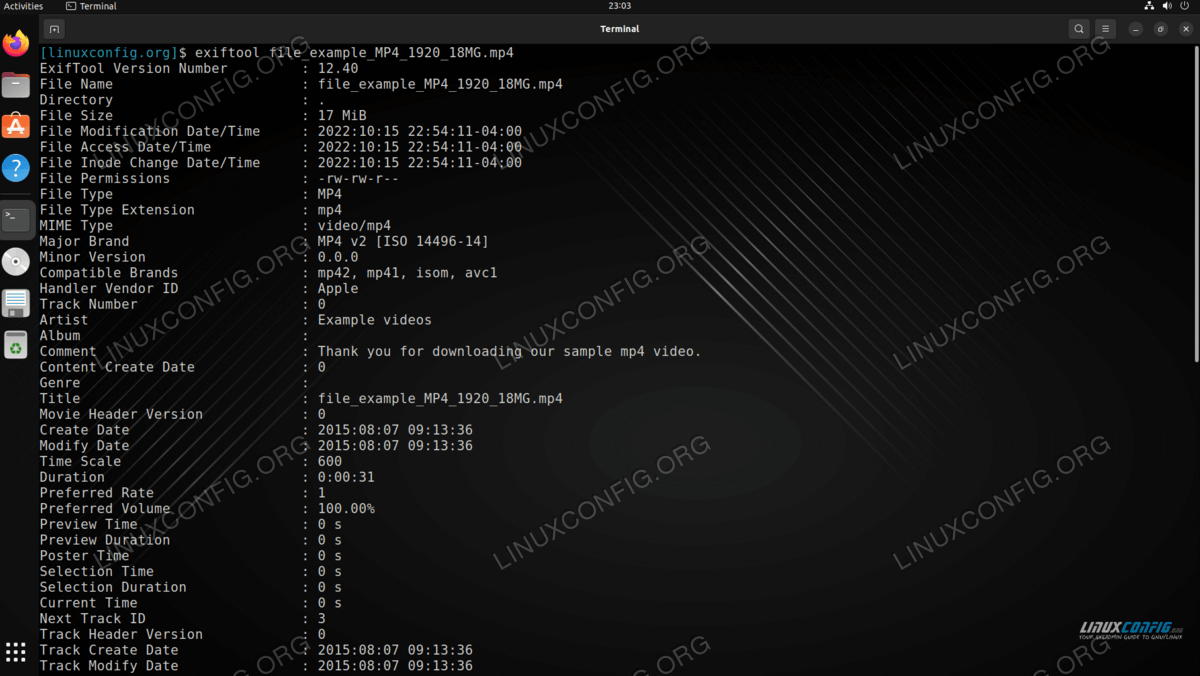Click the Compatible Brands value list
1200x676 pixels.
[x=407, y=273]
